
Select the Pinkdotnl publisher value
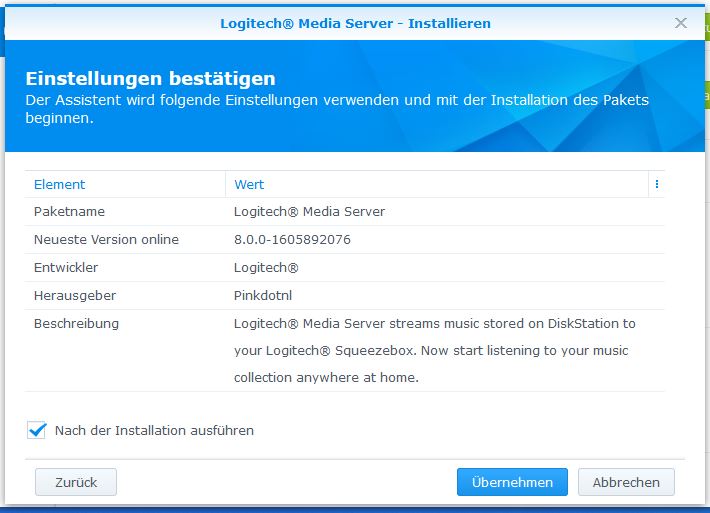[263, 296]
